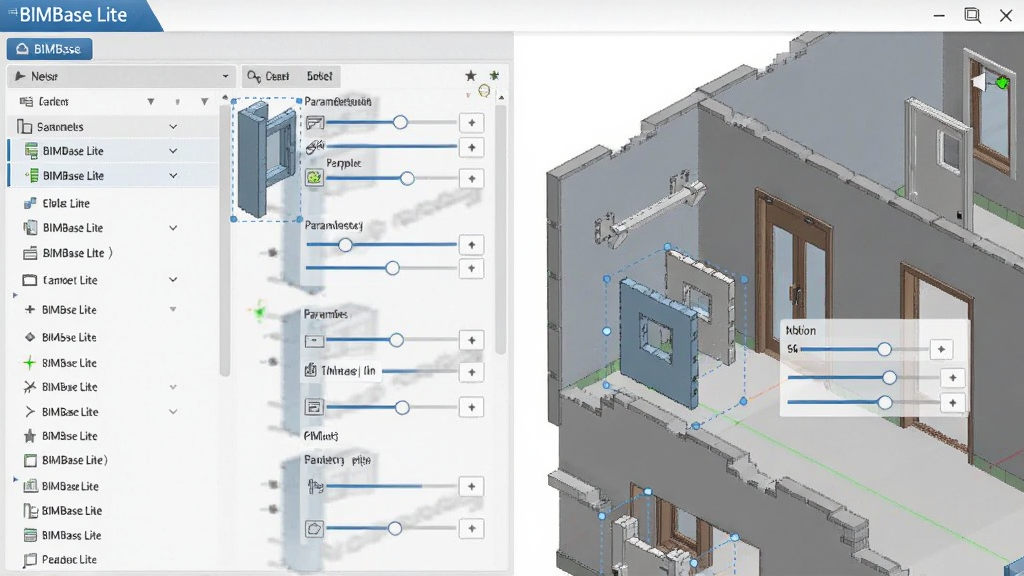Maximize the BIMBase Lite window
This screenshot has height=576, width=1024.
pyautogui.click(x=972, y=15)
